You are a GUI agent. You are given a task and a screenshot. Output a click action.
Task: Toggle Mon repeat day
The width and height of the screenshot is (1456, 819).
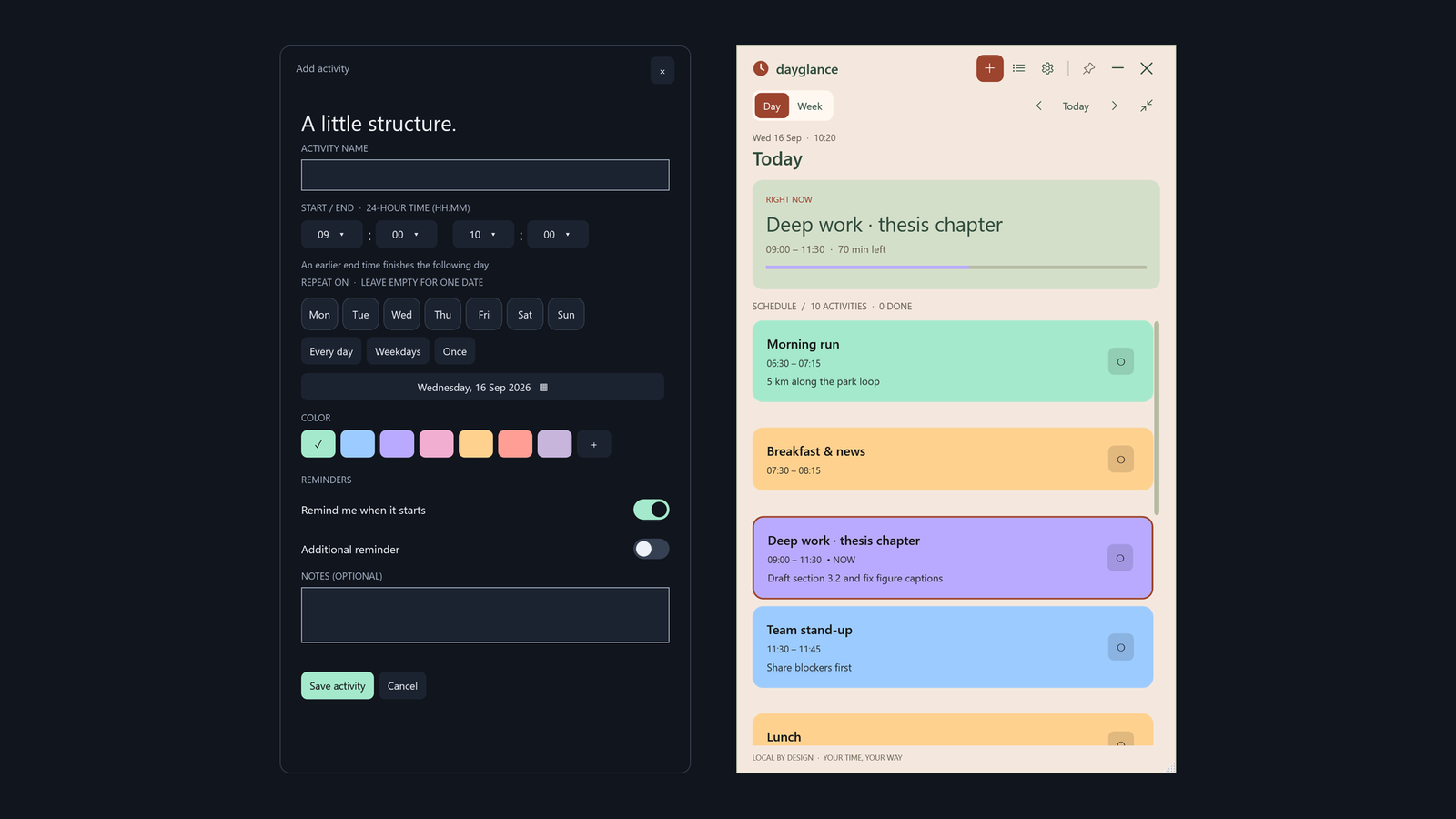click(319, 314)
